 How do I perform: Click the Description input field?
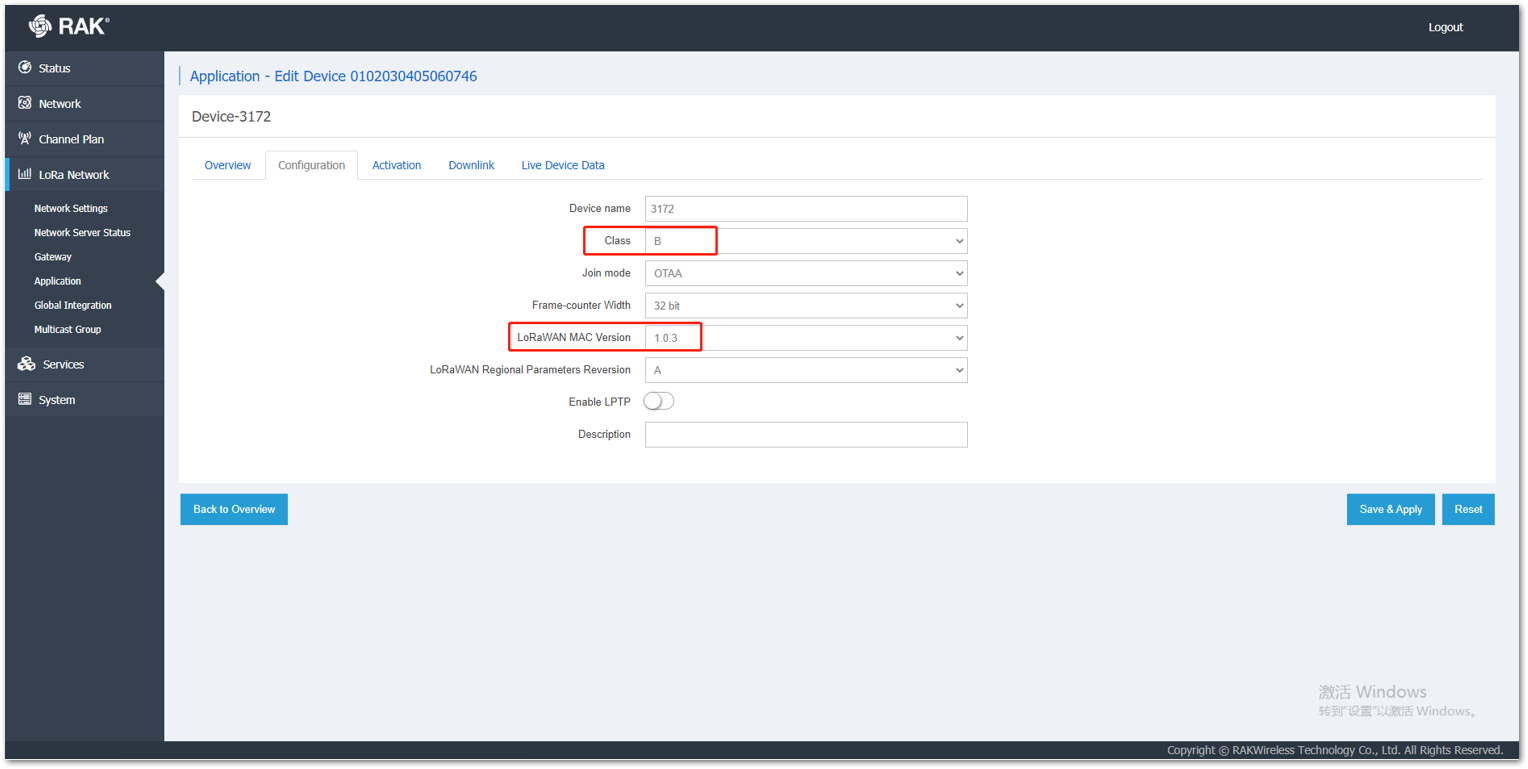click(806, 434)
